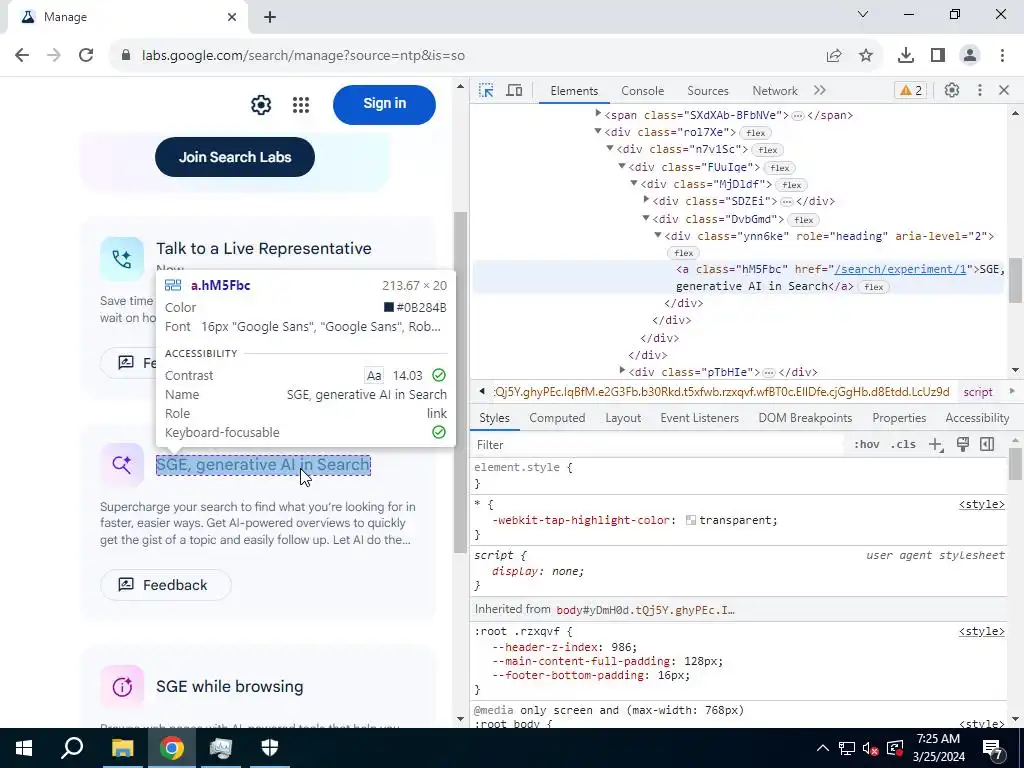Add a new style rule plus icon
This screenshot has height=768, width=1024.
[x=936, y=445]
